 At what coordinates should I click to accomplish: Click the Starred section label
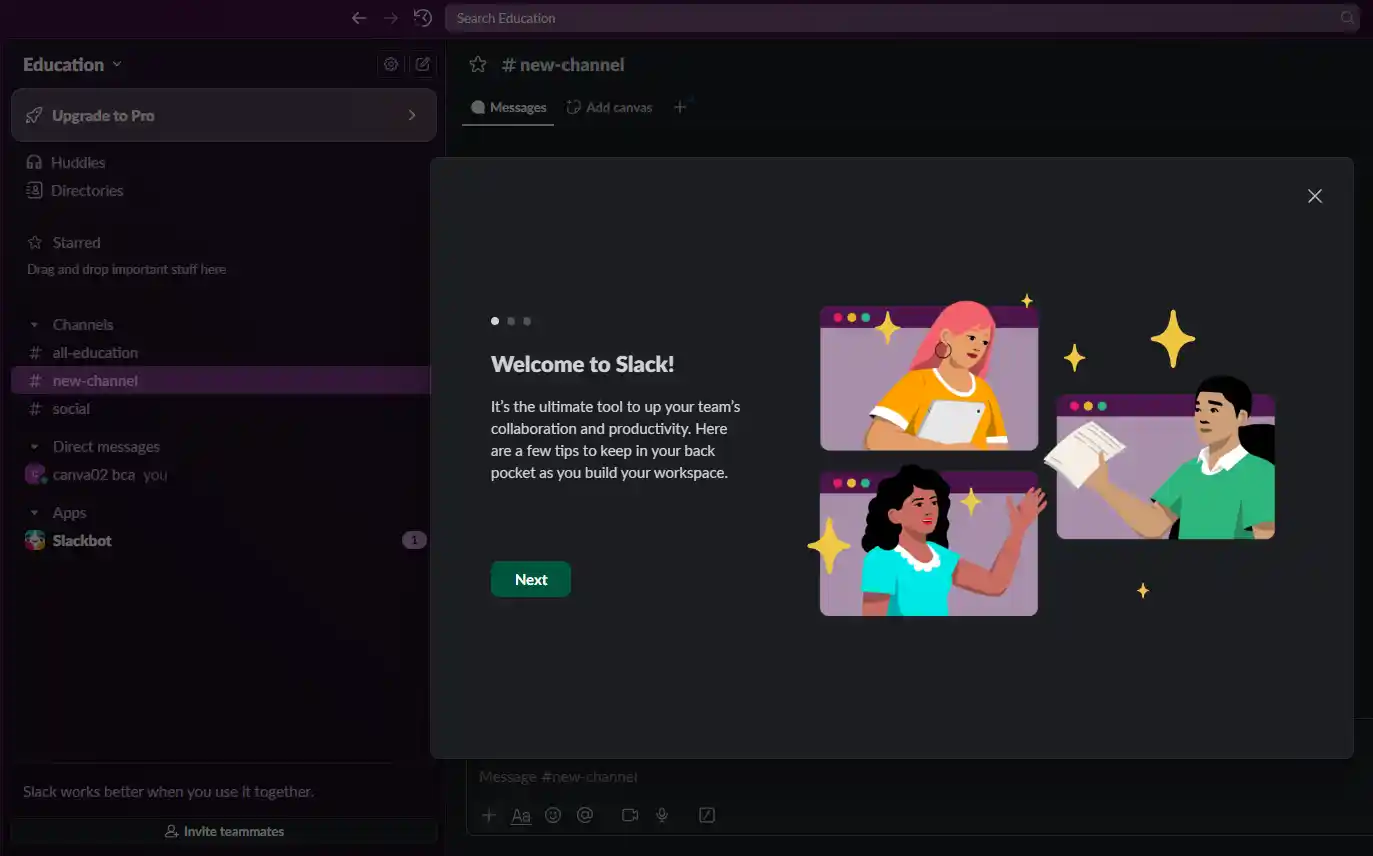[x=76, y=243]
